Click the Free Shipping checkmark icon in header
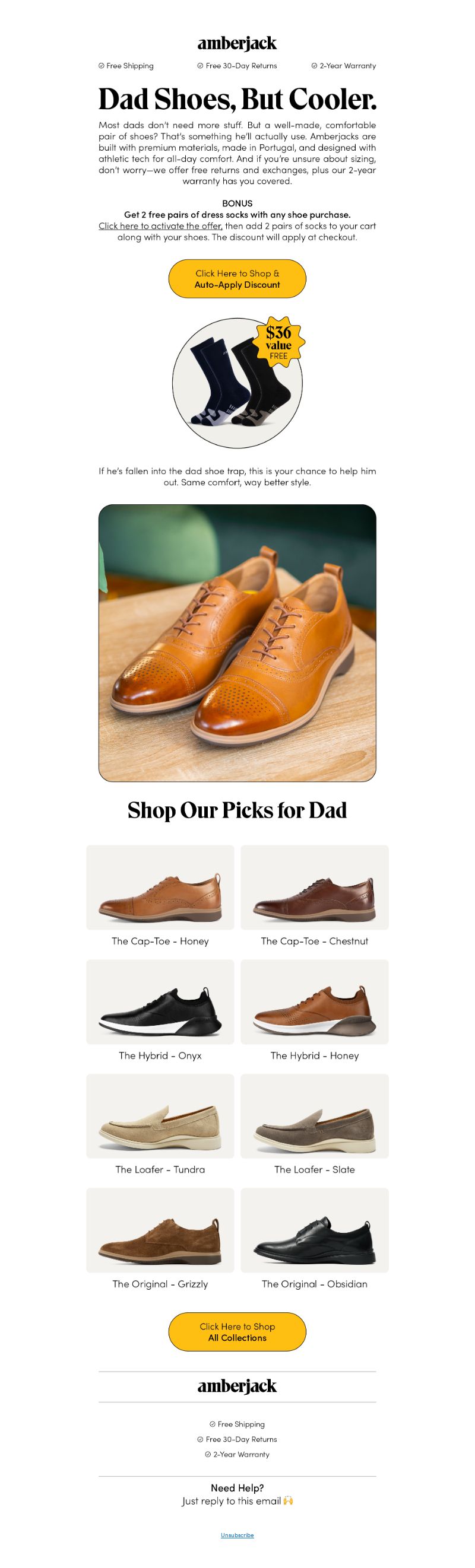Image resolution: width=475 pixels, height=1568 pixels. [x=101, y=66]
